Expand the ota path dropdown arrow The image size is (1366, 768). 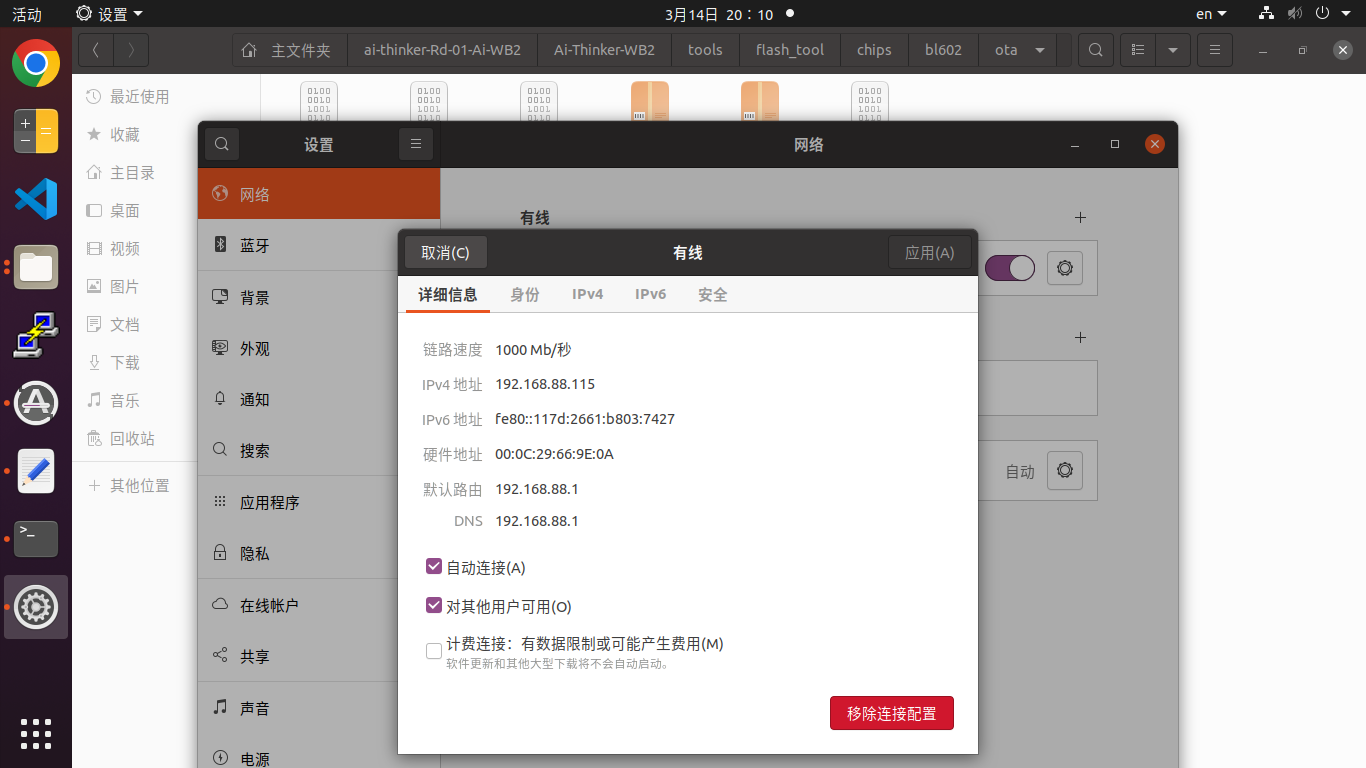point(1040,50)
